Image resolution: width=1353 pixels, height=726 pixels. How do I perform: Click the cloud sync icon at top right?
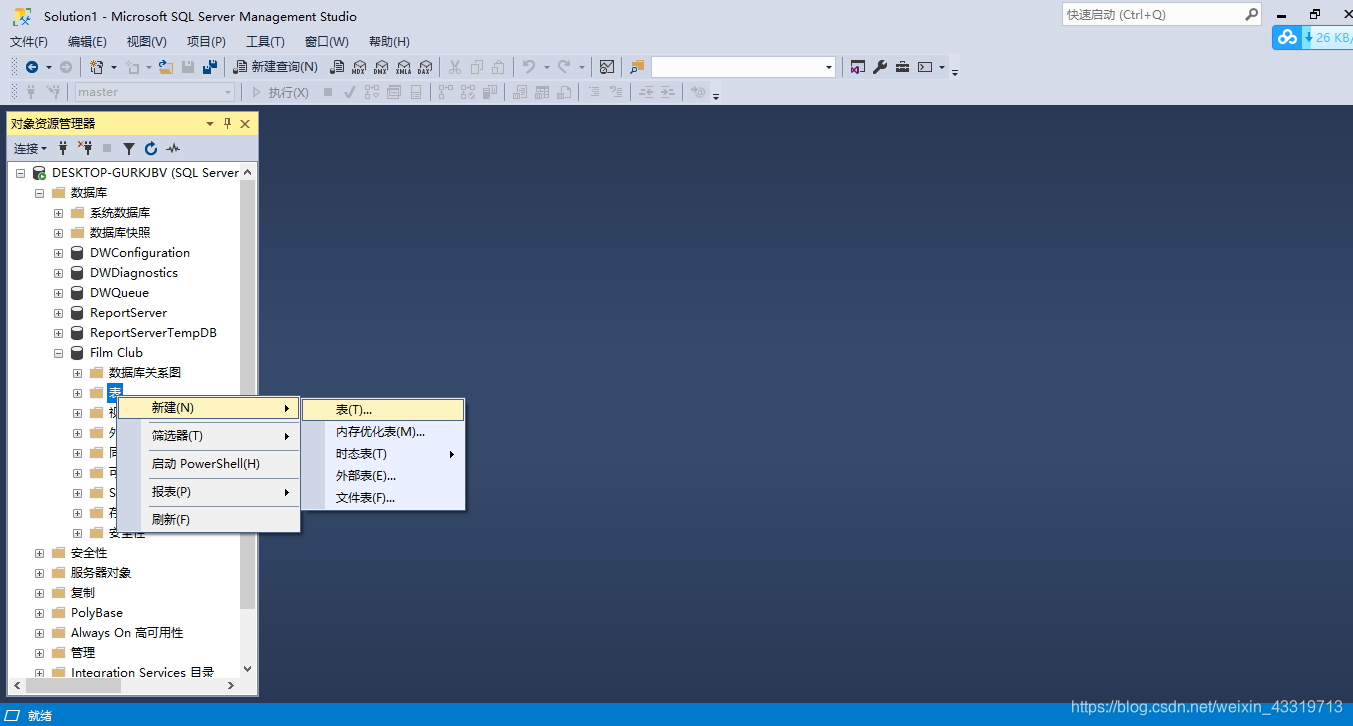[1288, 37]
